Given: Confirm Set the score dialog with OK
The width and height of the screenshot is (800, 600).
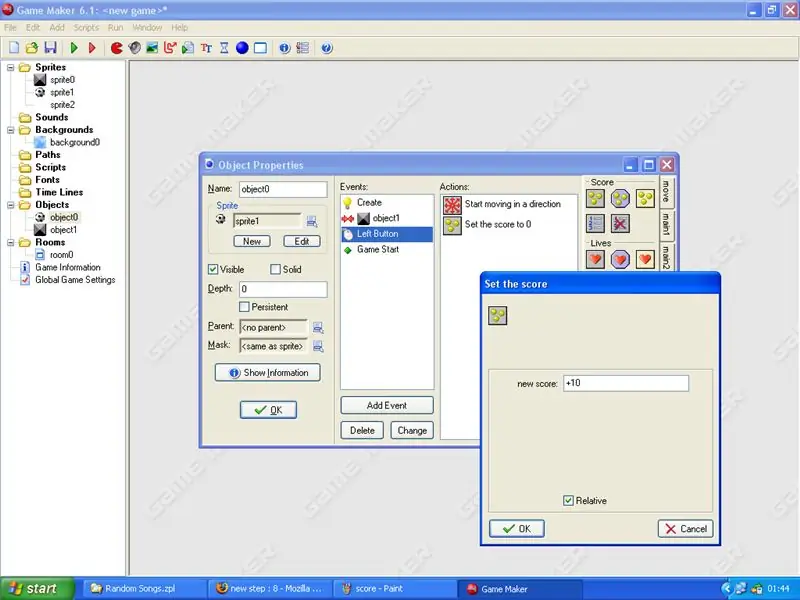Looking at the screenshot, I should [517, 529].
